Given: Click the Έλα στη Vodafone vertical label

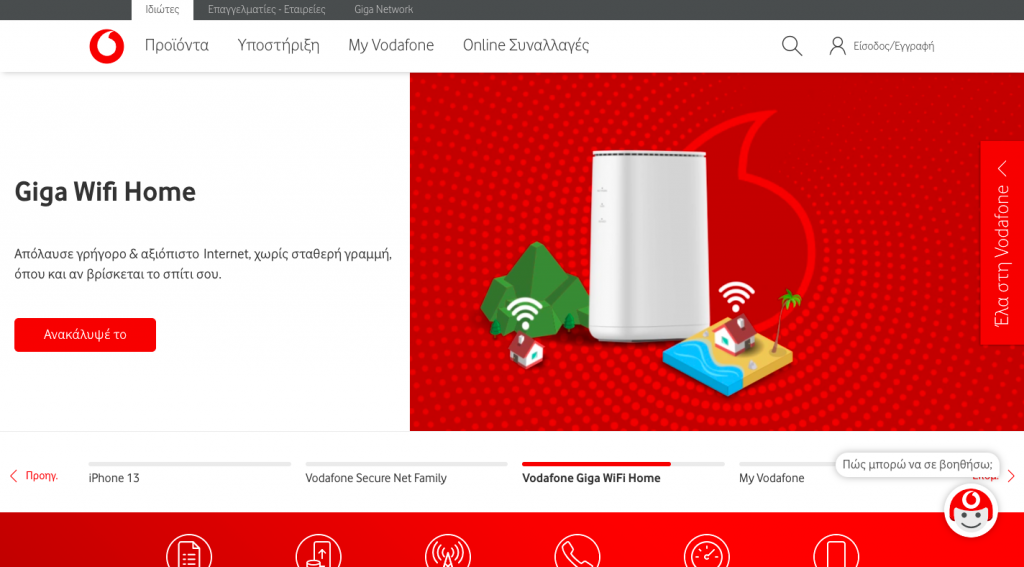Looking at the screenshot, I should pos(1002,255).
